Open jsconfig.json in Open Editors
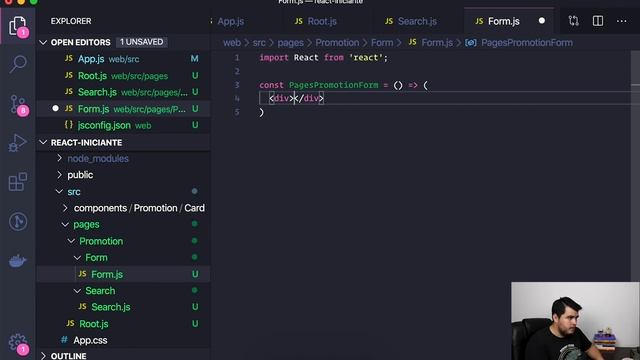The image size is (640, 360). point(123,125)
